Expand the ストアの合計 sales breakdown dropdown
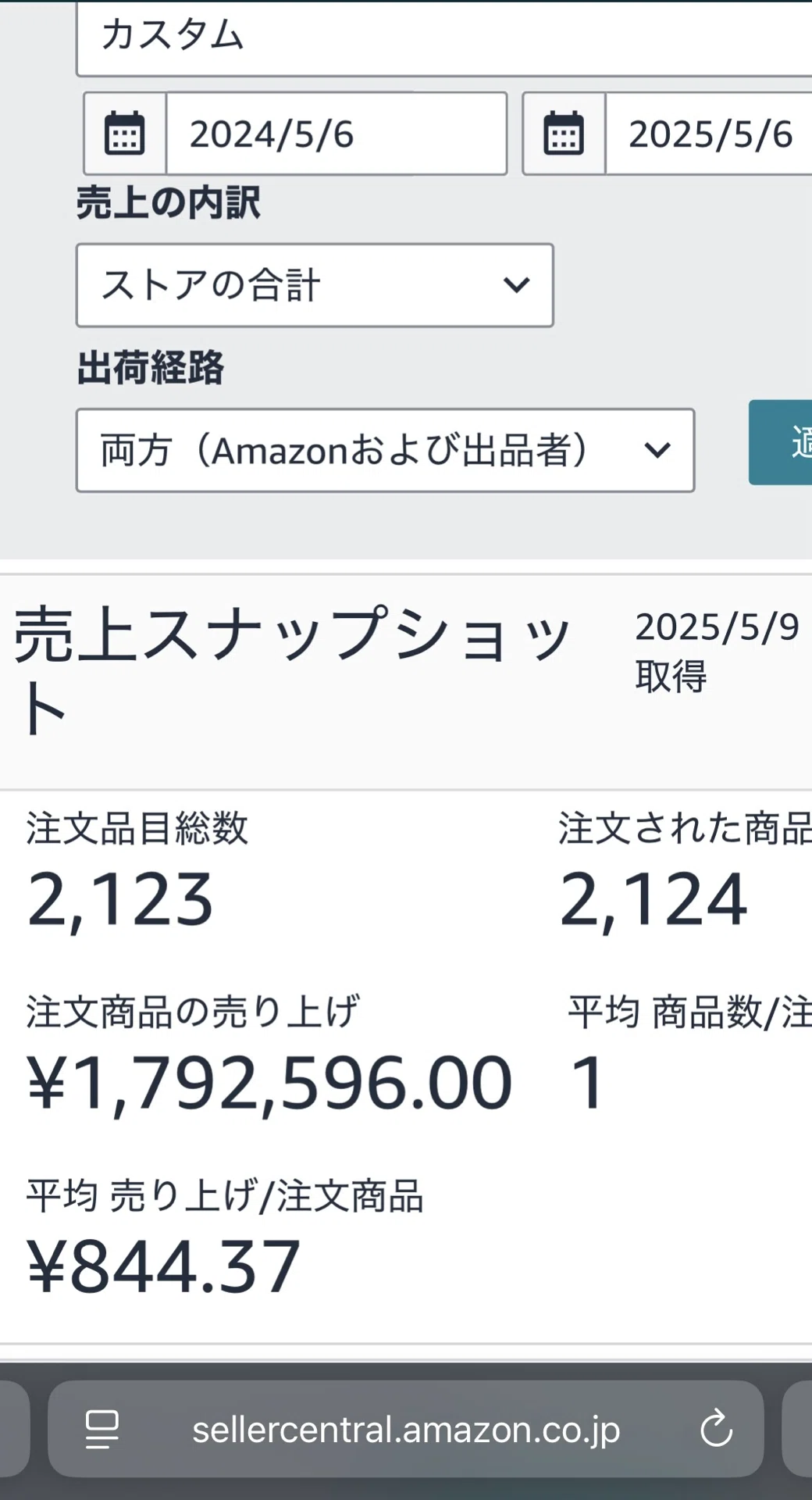Viewport: 812px width, 1500px height. click(315, 285)
